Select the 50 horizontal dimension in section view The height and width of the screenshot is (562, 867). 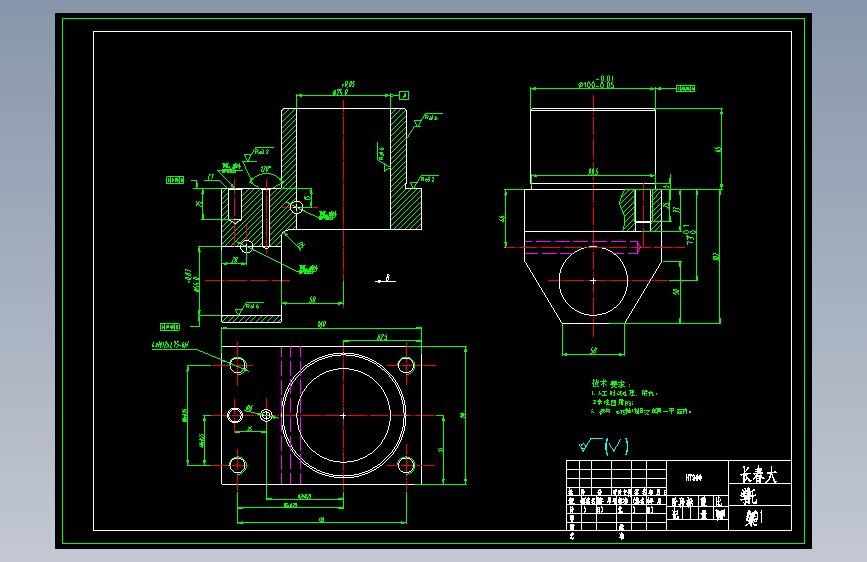click(x=312, y=299)
